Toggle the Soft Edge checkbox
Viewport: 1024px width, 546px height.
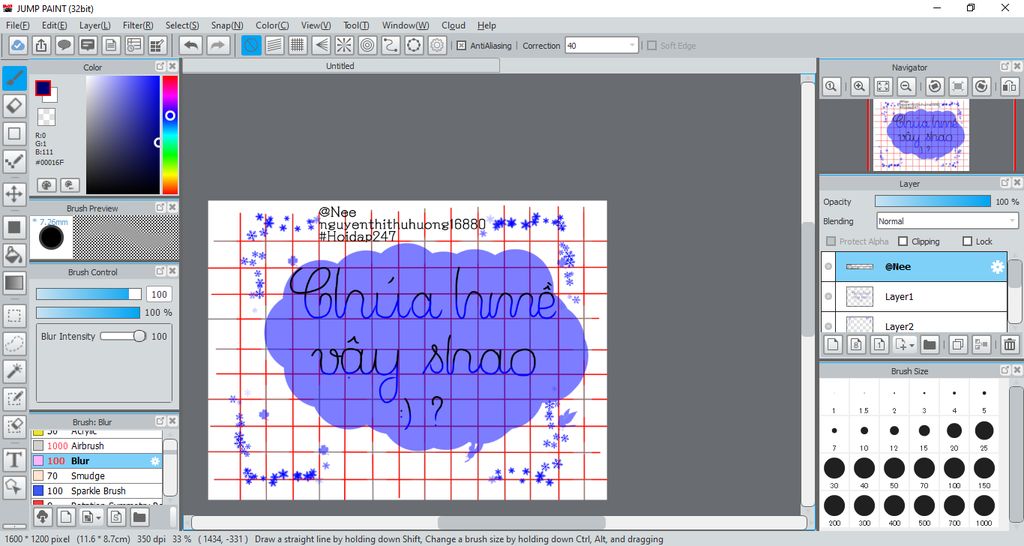[x=651, y=46]
